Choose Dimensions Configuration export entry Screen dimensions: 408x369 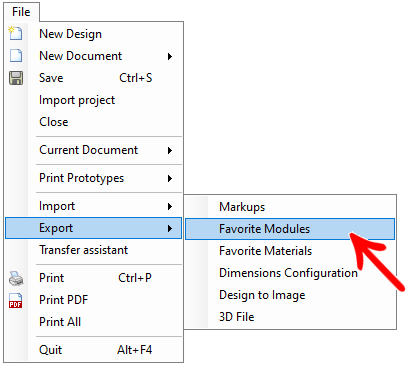290,273
